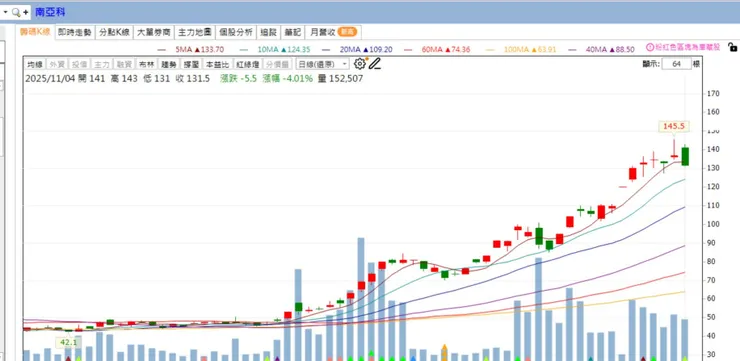Click the 42.1 low price label
The height and width of the screenshot is (361, 740).
click(x=68, y=342)
